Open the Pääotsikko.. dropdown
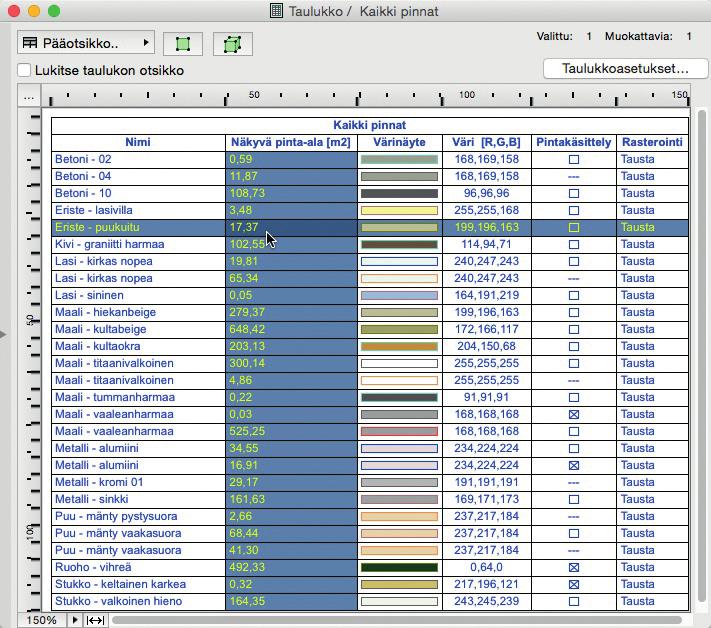Screen dimensions: 711x628 pyautogui.click(x=86, y=43)
